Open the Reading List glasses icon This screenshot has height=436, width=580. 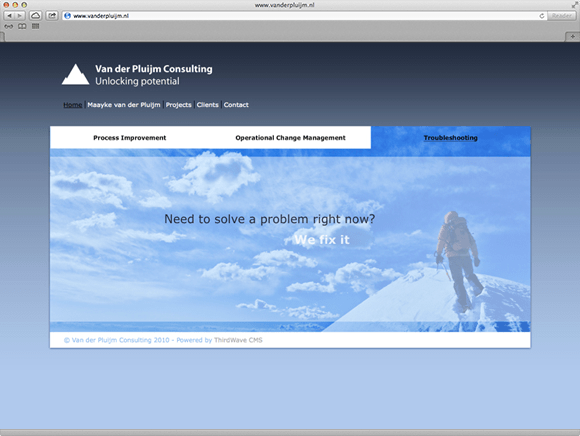(9, 26)
